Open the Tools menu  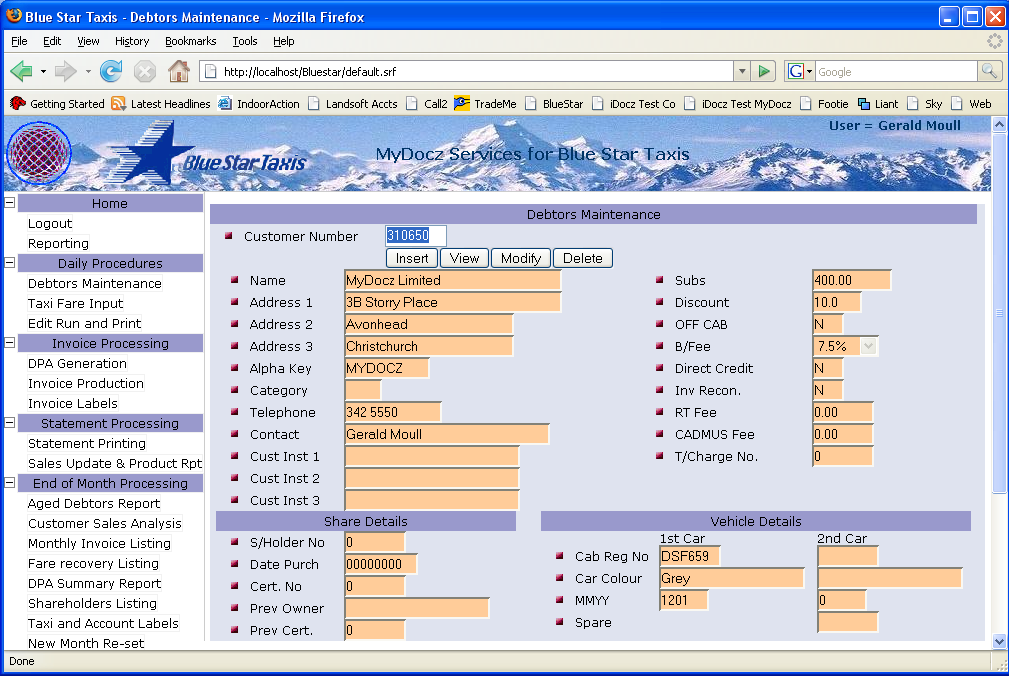click(x=245, y=41)
